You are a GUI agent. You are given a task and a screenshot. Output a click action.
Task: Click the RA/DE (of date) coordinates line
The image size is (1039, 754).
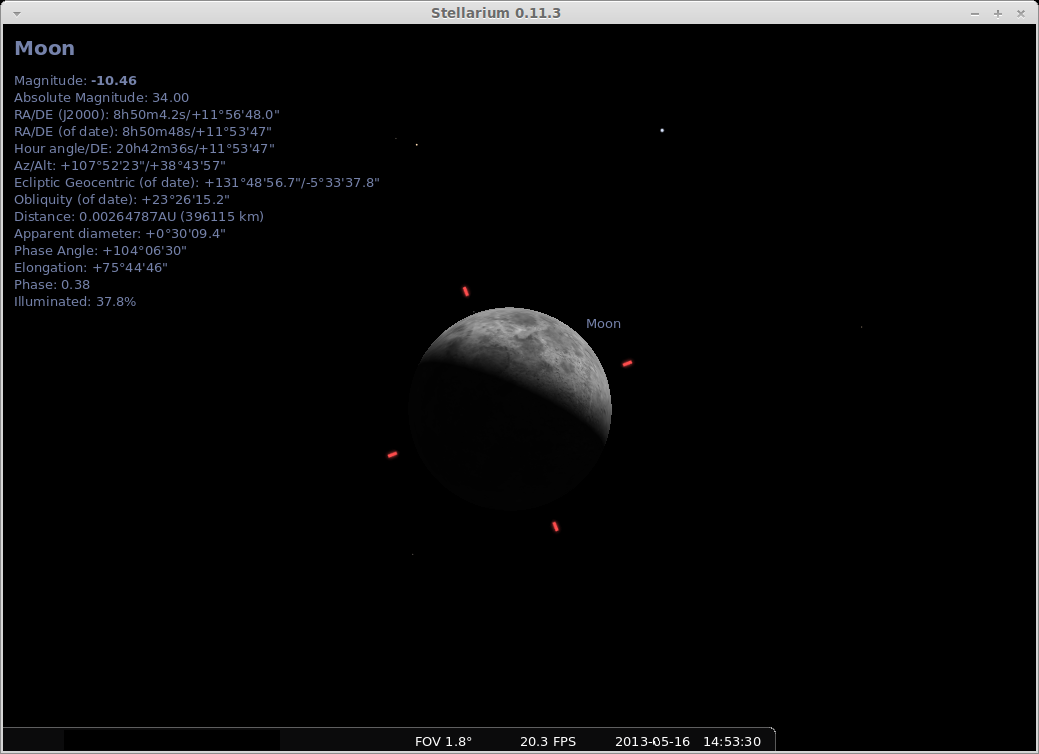coord(143,131)
